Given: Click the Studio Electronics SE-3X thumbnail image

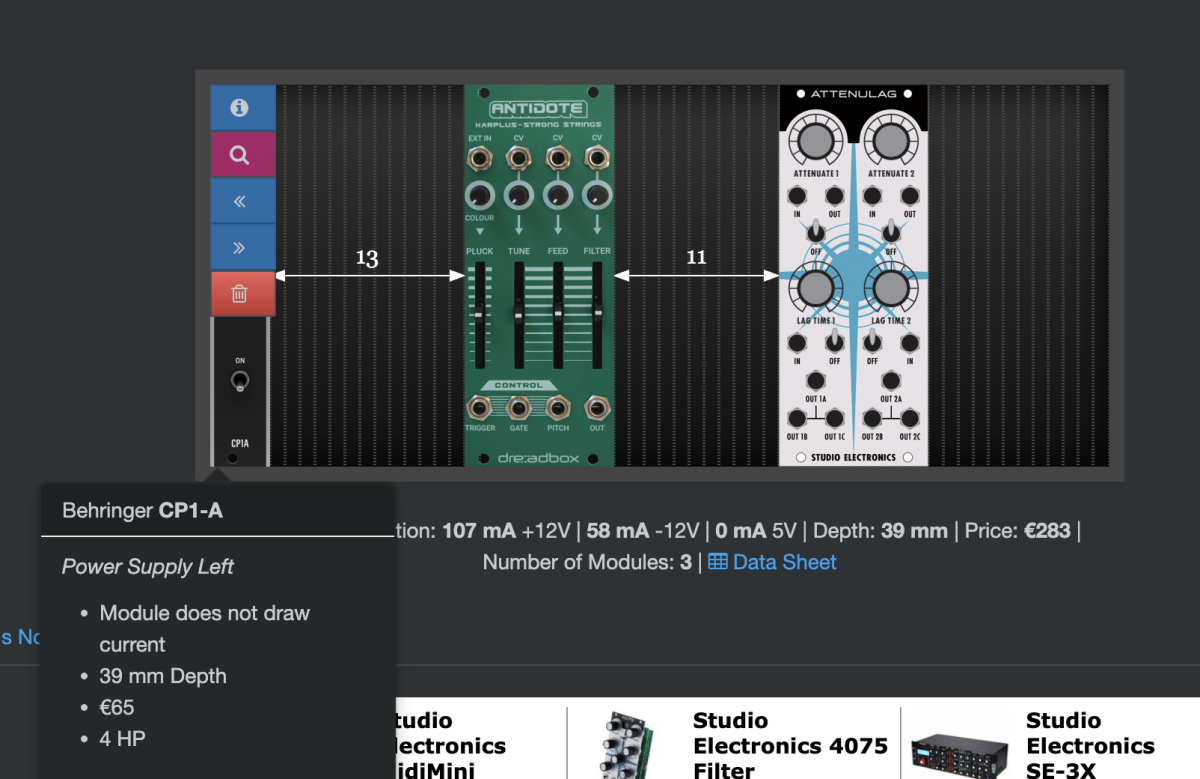Looking at the screenshot, I should 962,752.
